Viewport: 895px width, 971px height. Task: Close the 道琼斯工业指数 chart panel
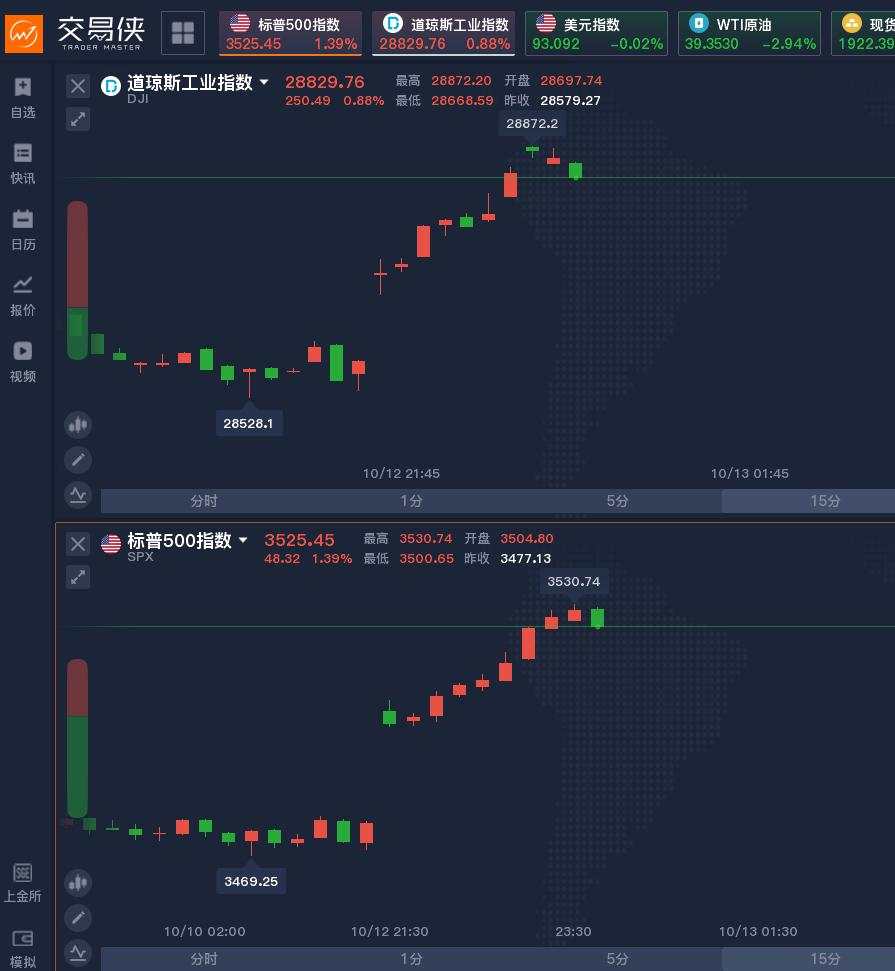click(78, 85)
